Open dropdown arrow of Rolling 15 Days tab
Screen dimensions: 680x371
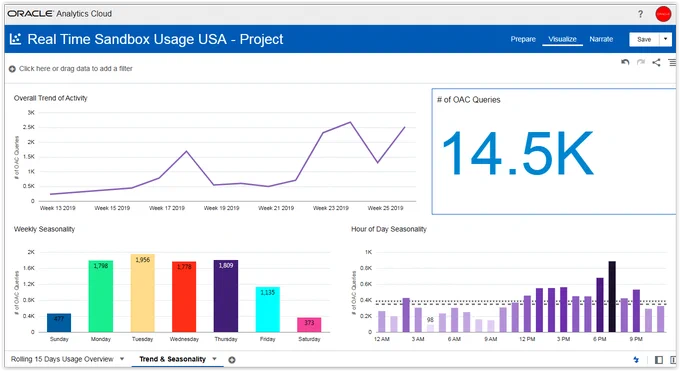point(122,359)
